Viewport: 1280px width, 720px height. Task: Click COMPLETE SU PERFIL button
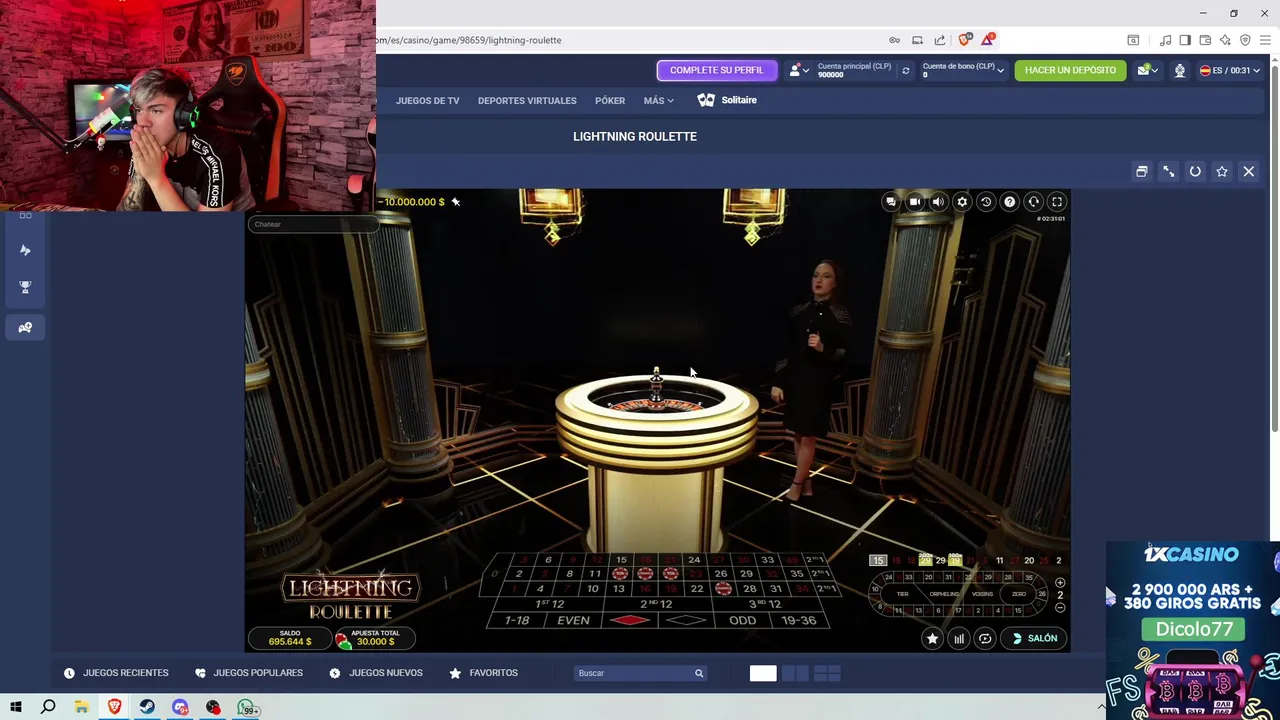(x=717, y=70)
